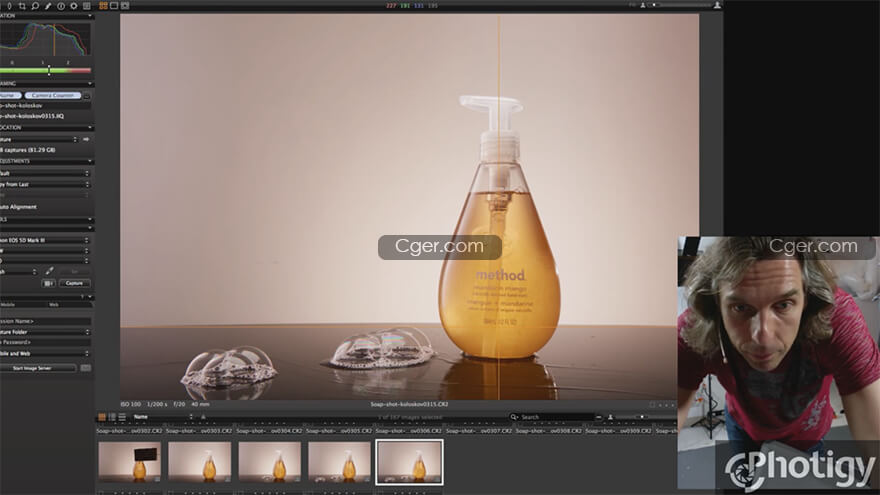Open the Details magnifier tool tab
This screenshot has width=880, height=495.
point(35,6)
